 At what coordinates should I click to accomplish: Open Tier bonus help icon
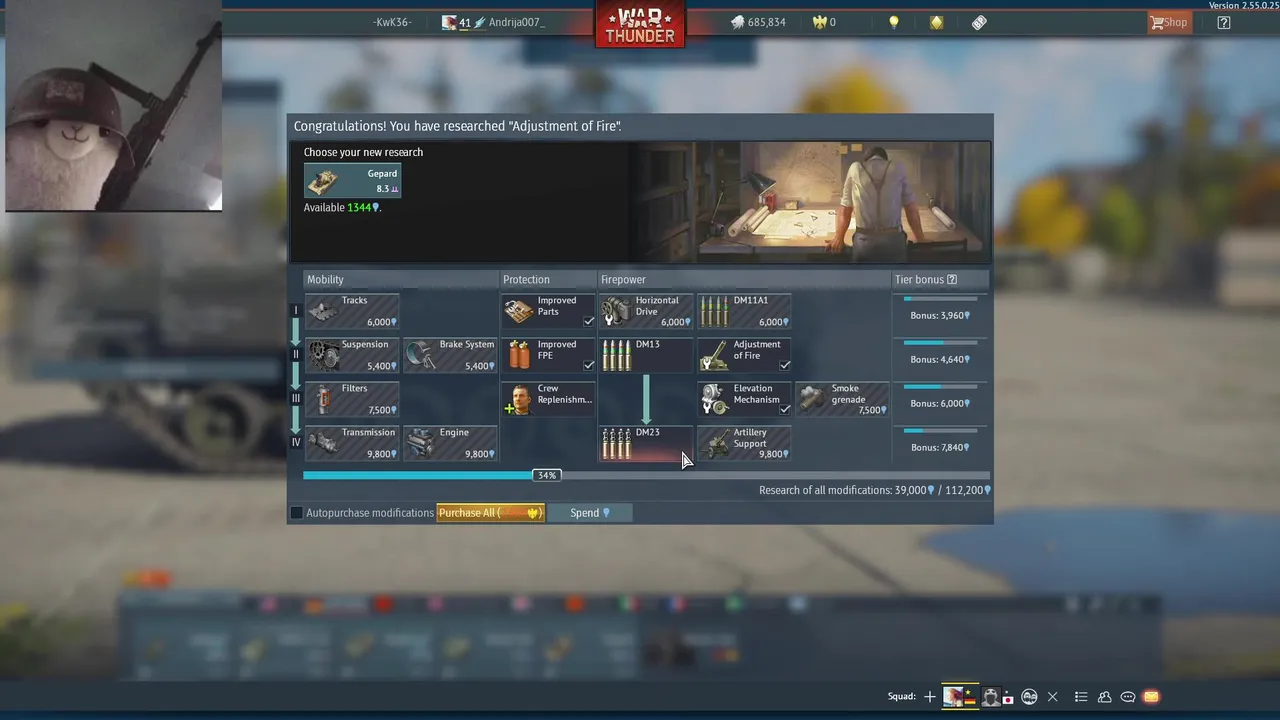(x=952, y=280)
